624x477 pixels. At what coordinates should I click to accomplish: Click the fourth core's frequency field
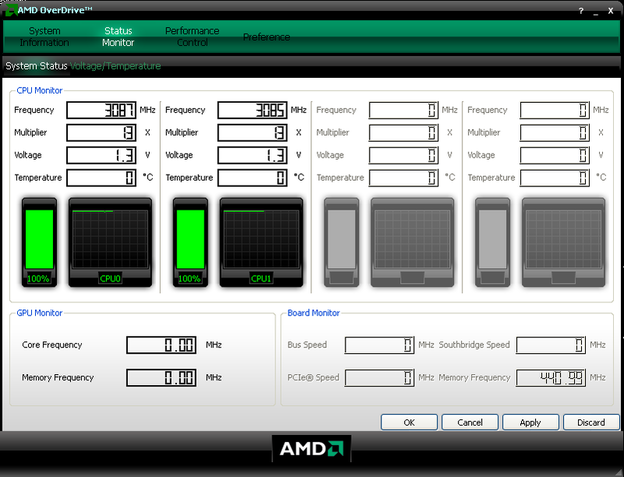point(555,110)
